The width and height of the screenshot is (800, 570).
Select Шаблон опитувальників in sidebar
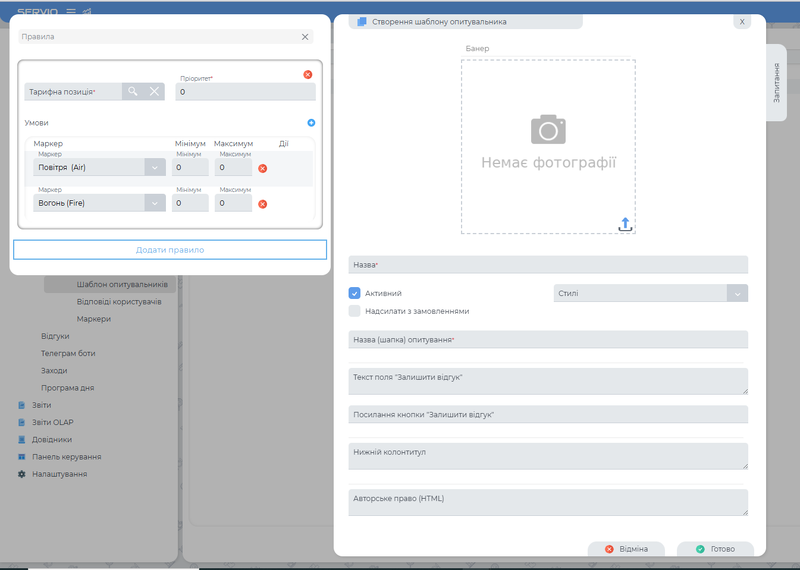pyautogui.click(x=122, y=284)
